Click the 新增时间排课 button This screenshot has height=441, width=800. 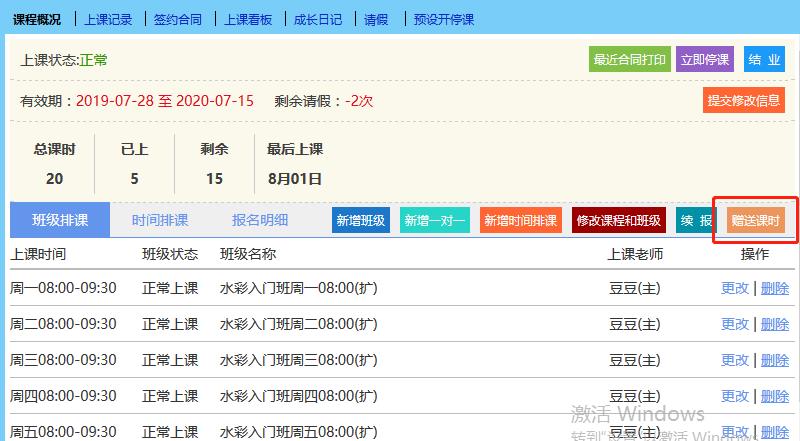click(519, 221)
